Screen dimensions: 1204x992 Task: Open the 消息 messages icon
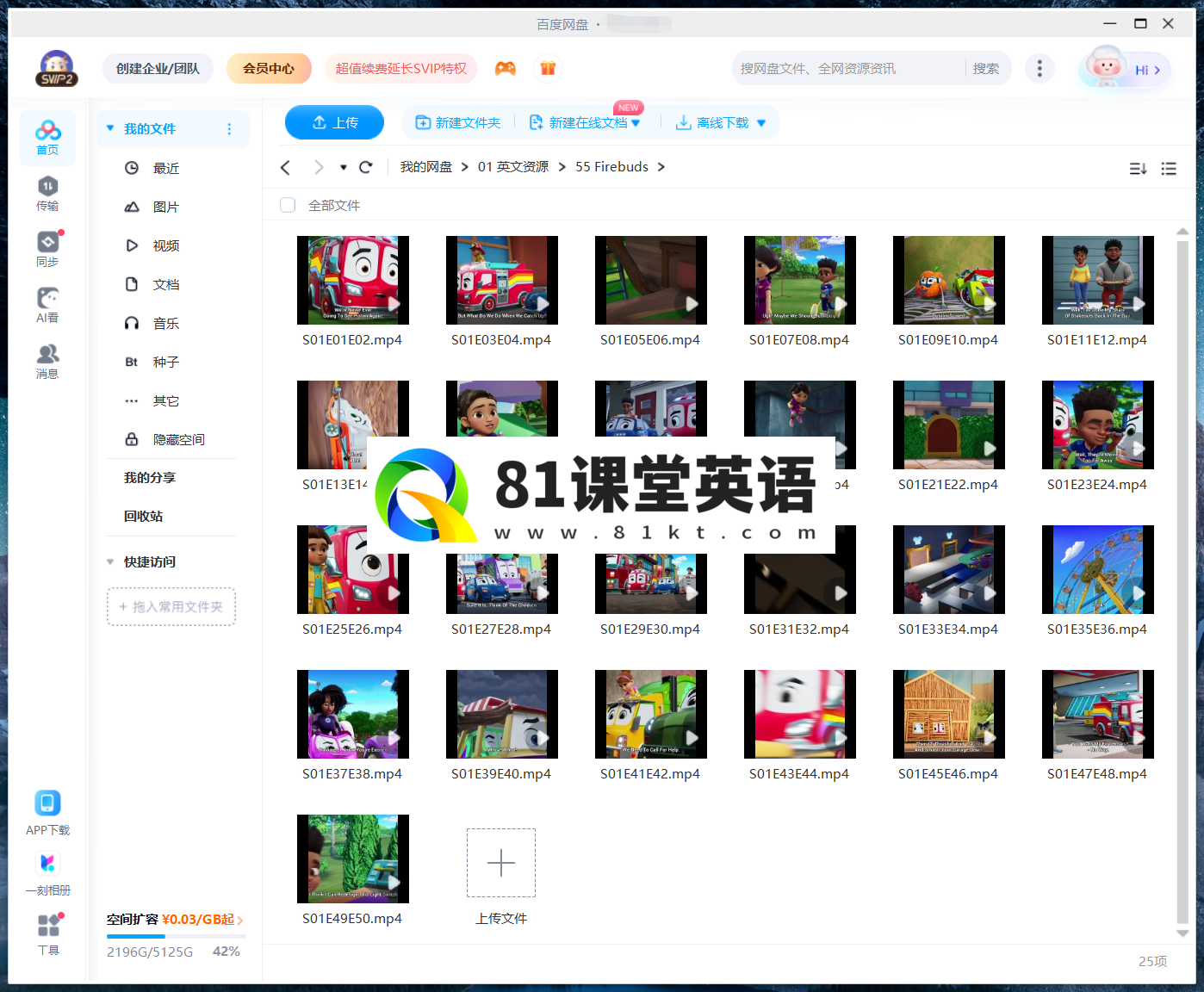(x=48, y=362)
